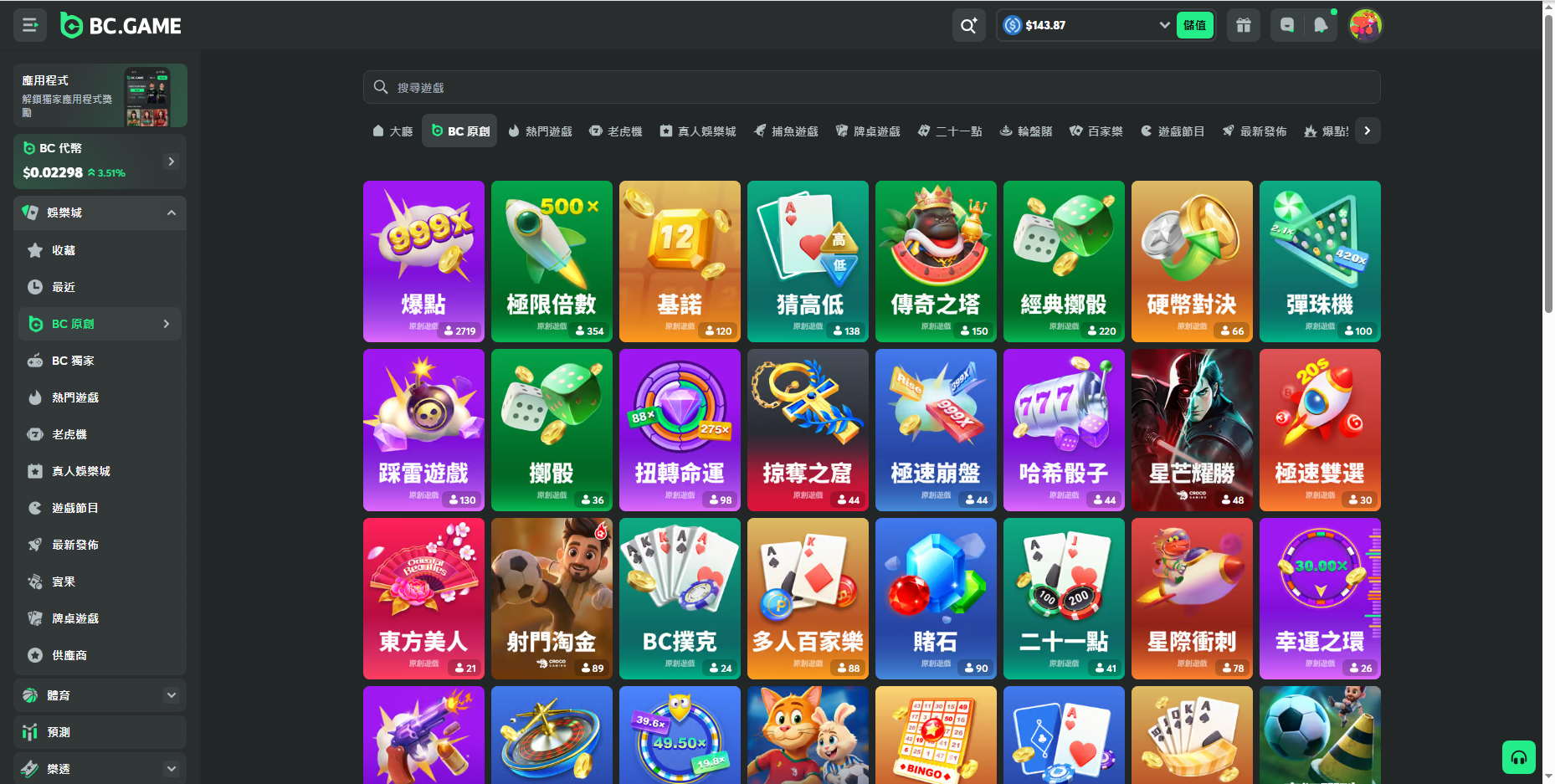Select the 遊戲節目 tab in top bar
1555x784 pixels.
1173,131
